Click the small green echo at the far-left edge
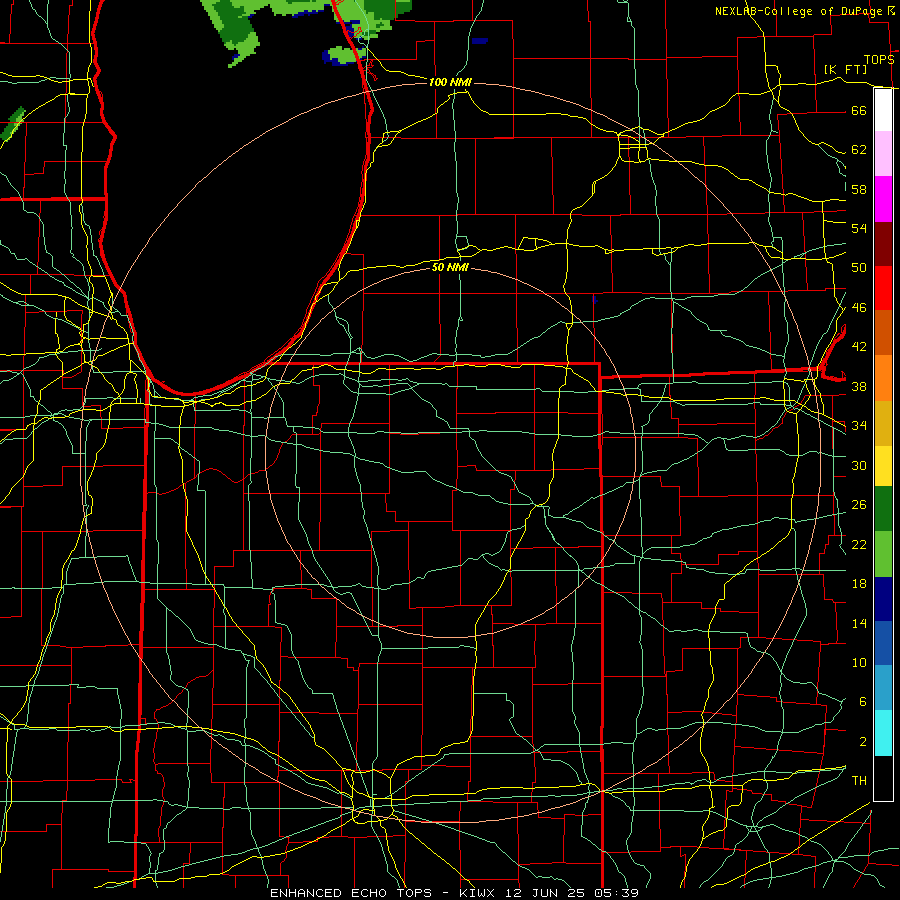Viewport: 900px width, 900px height. click(13, 123)
